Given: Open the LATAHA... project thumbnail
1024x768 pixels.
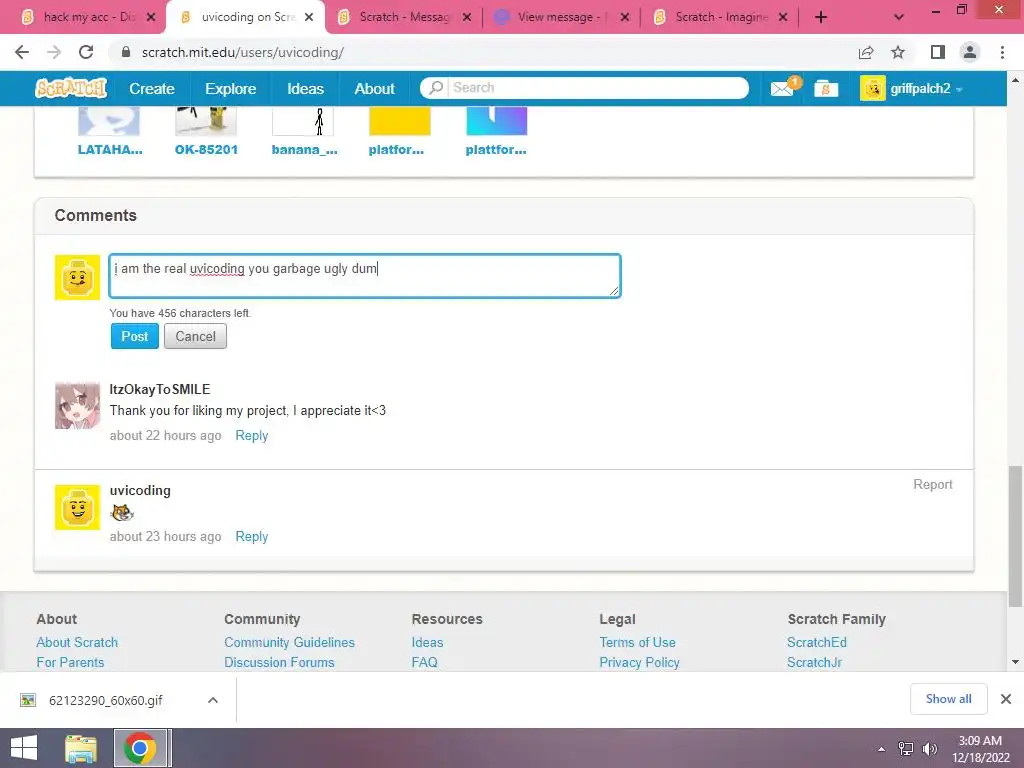Looking at the screenshot, I should click(108, 121).
